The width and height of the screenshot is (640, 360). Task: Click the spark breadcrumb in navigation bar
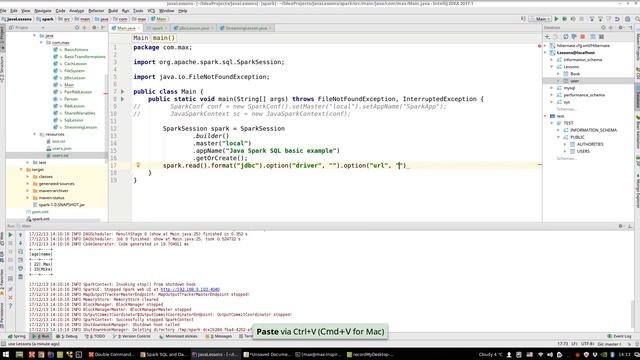point(45,19)
